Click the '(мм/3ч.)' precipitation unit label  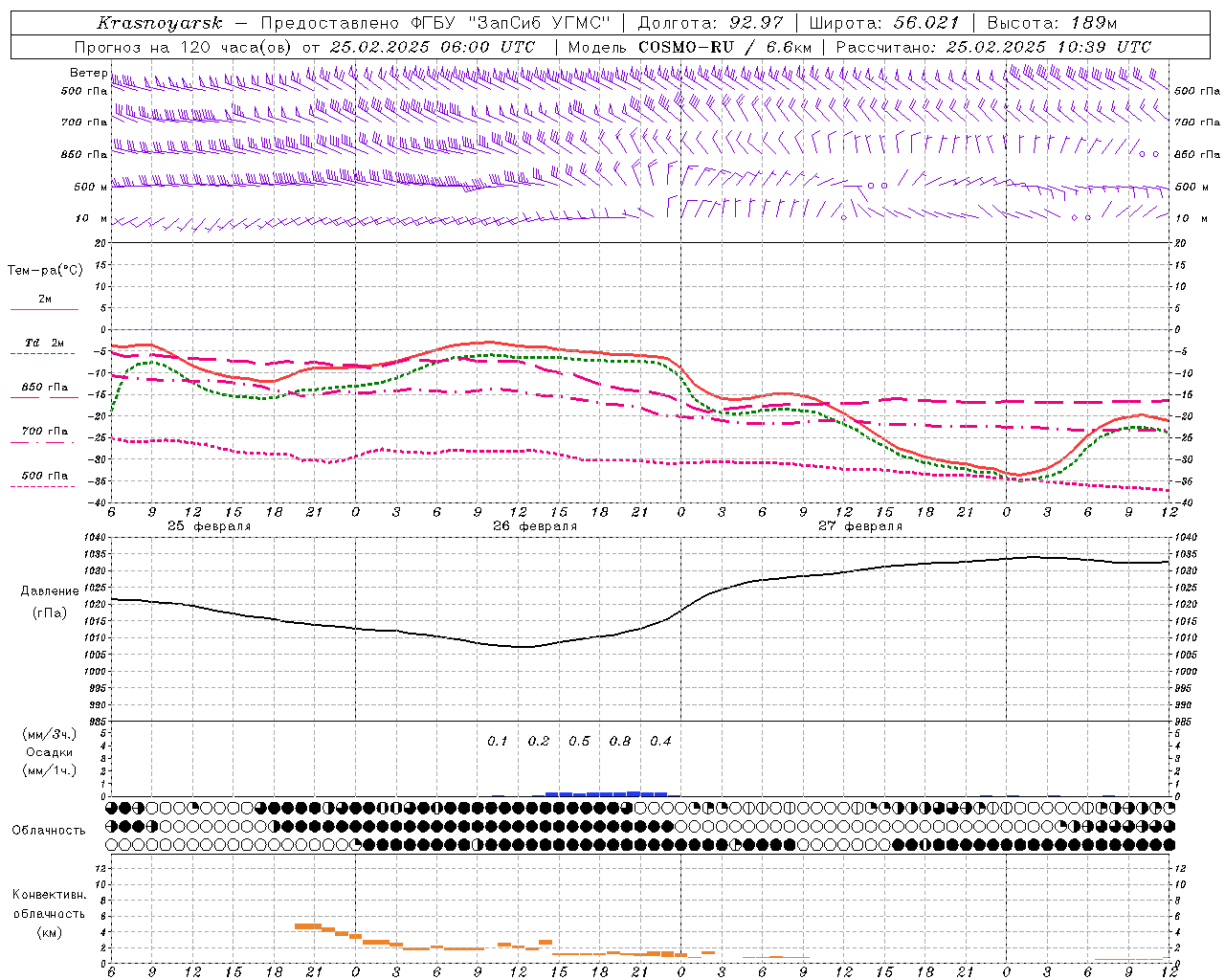point(50,734)
